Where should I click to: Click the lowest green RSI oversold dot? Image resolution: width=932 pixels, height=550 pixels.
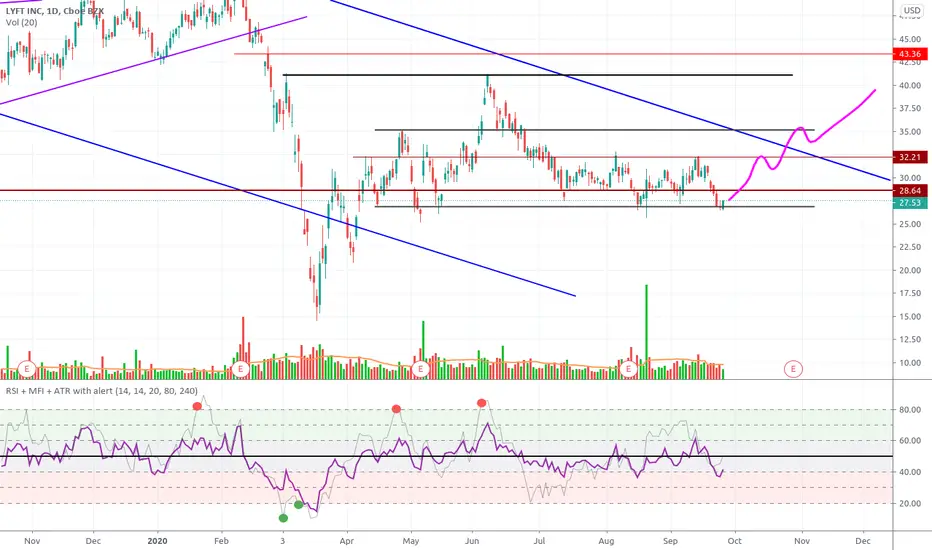(x=283, y=518)
